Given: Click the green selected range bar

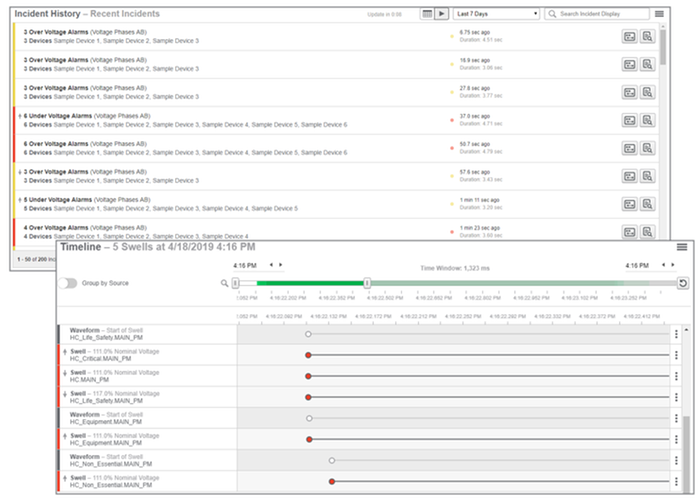Looking at the screenshot, I should [310, 283].
